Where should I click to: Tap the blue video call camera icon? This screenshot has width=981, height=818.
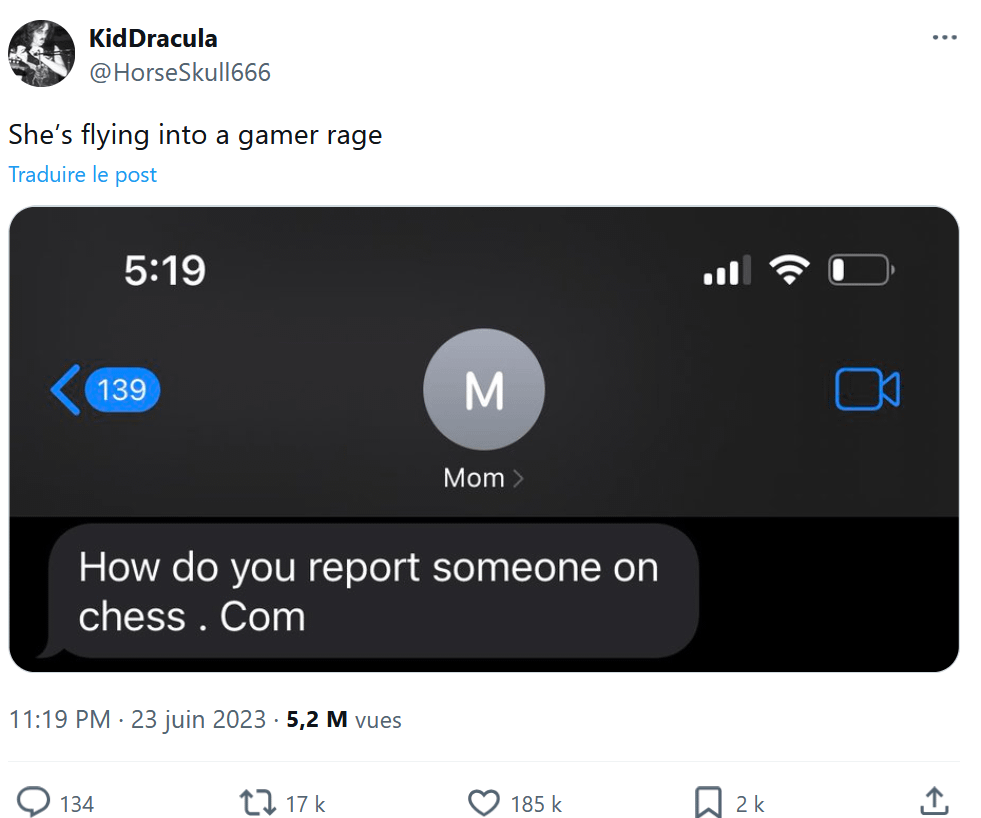click(867, 389)
